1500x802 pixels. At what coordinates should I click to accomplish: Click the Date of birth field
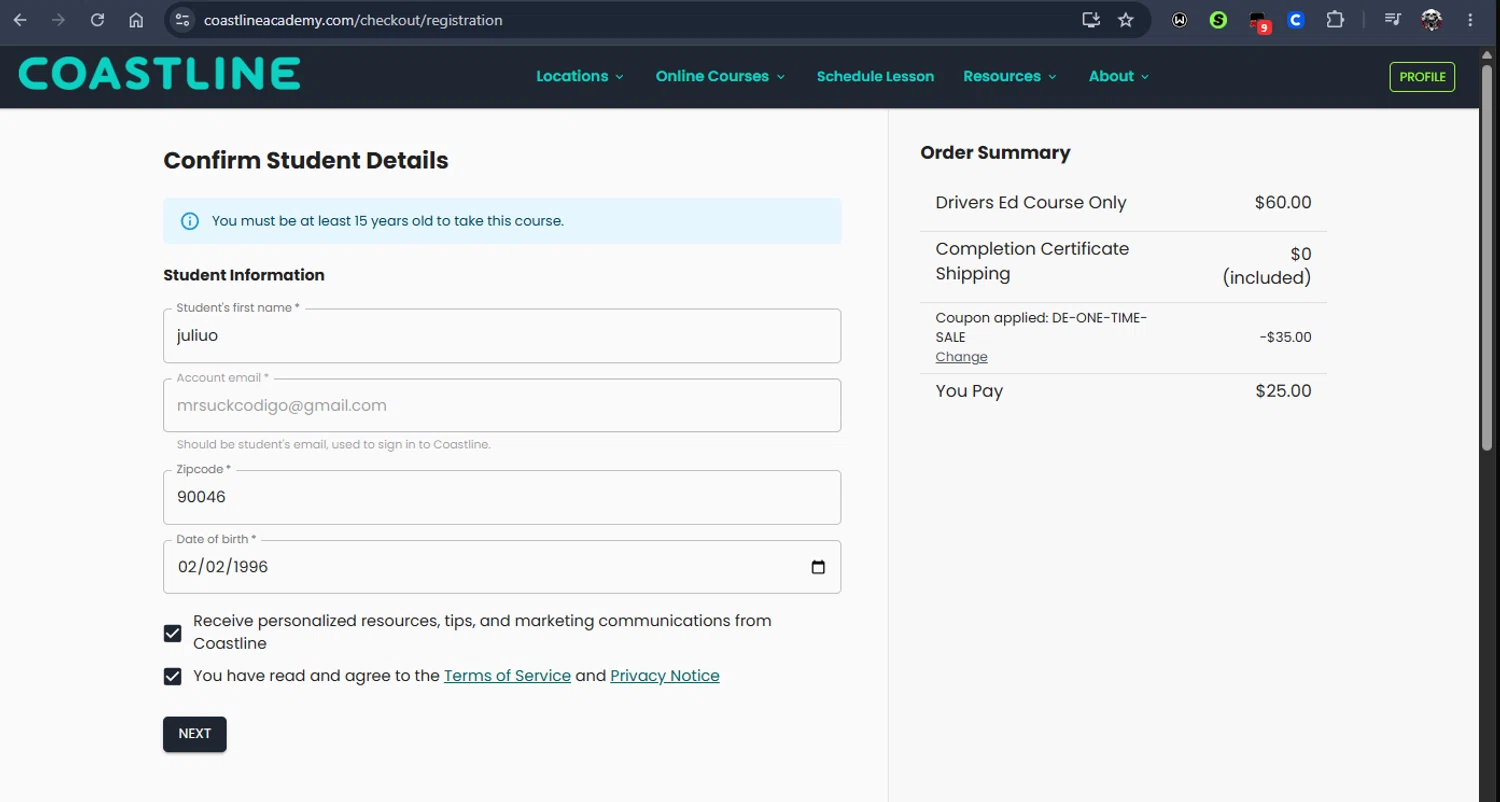point(502,567)
